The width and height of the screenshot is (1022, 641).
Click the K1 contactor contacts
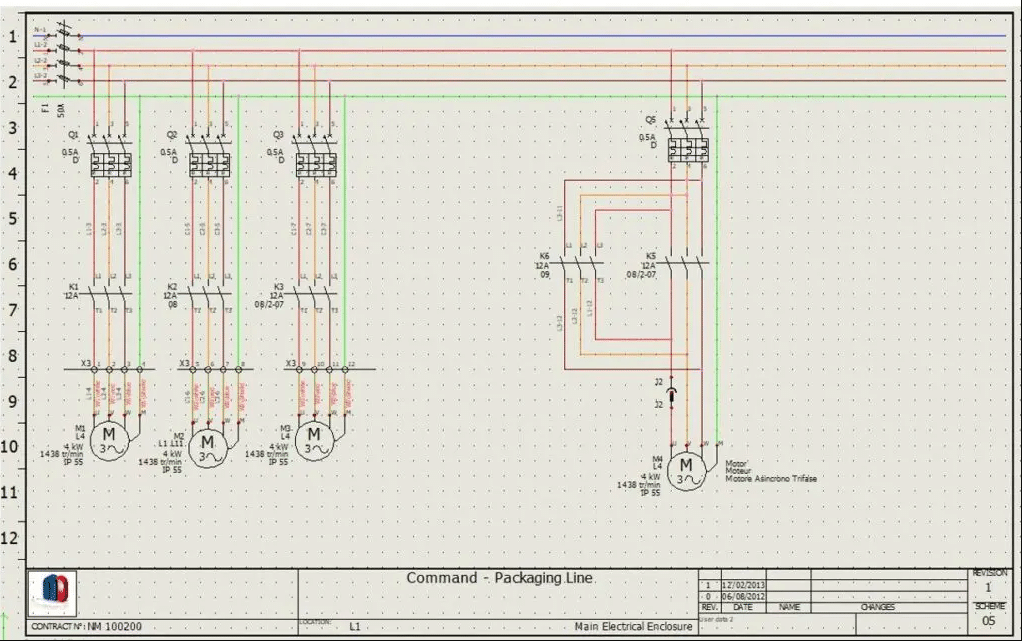[108, 294]
